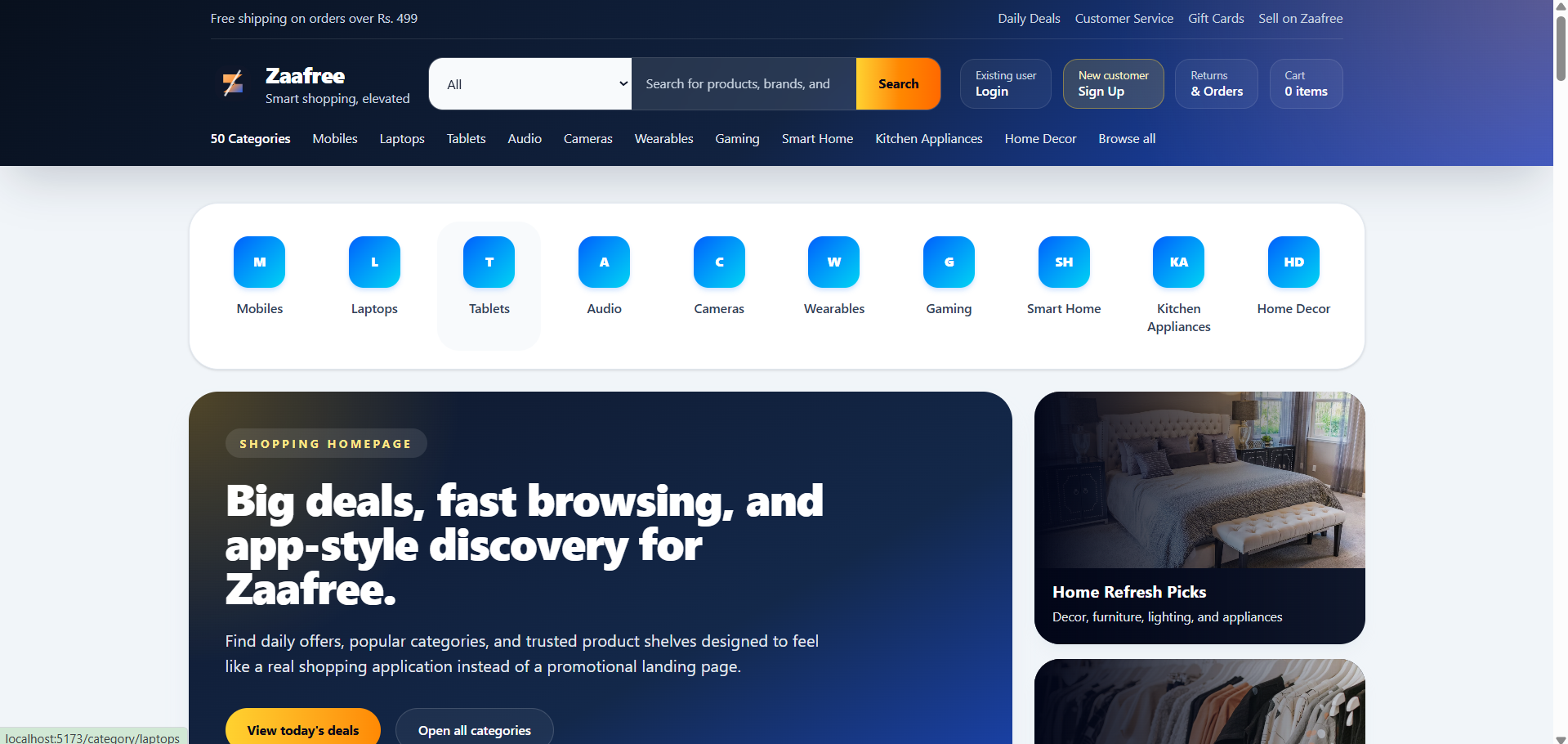The width and height of the screenshot is (1568, 744).
Task: Click the Tablets category icon
Action: tap(489, 262)
